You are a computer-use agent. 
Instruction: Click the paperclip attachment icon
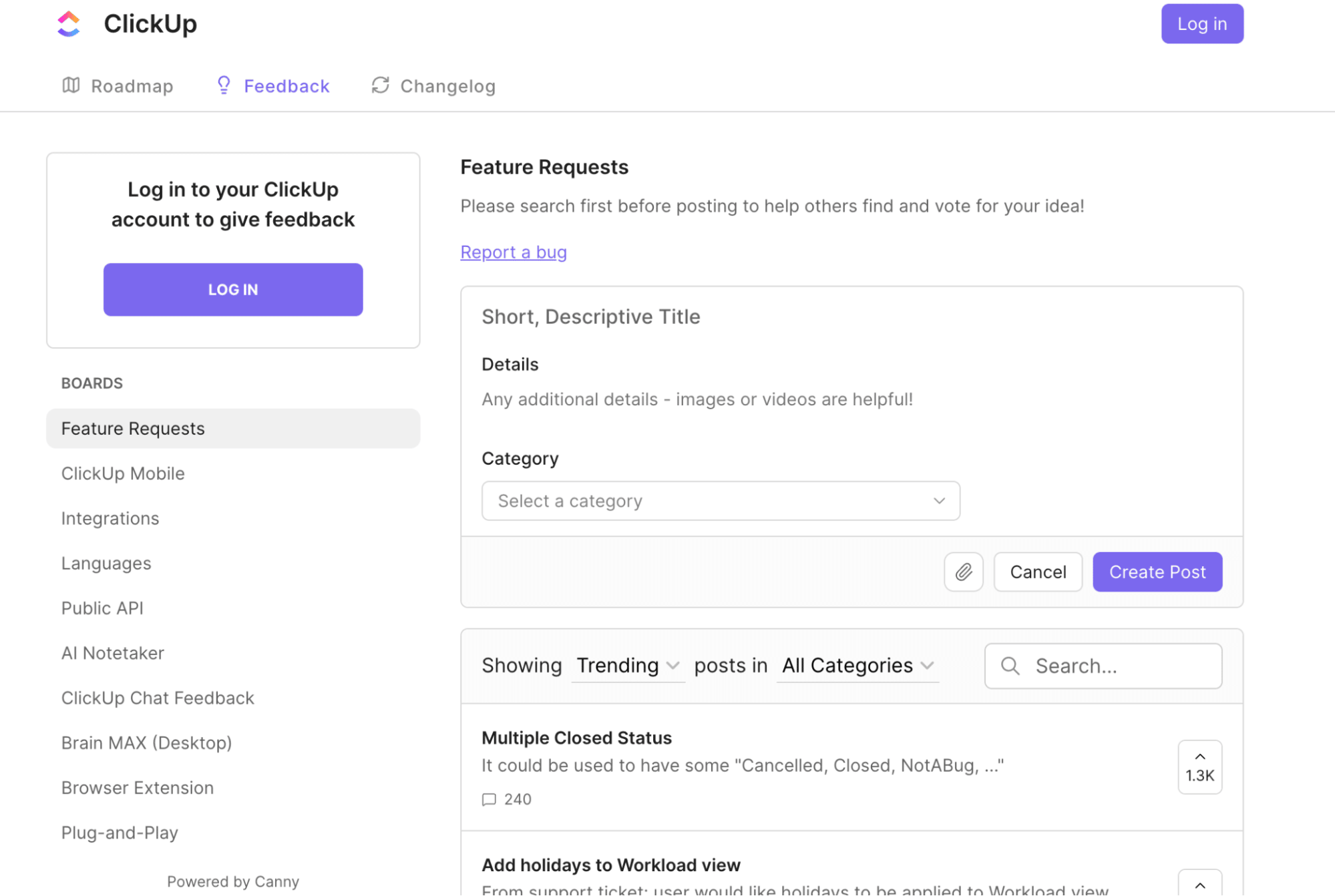click(x=963, y=572)
